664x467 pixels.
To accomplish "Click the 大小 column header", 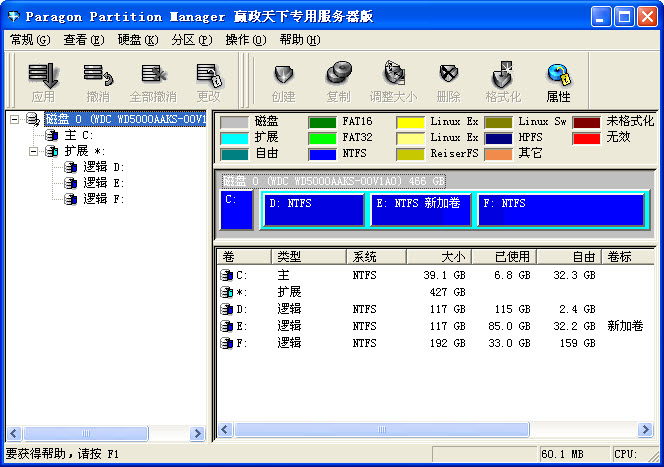I will coord(438,257).
